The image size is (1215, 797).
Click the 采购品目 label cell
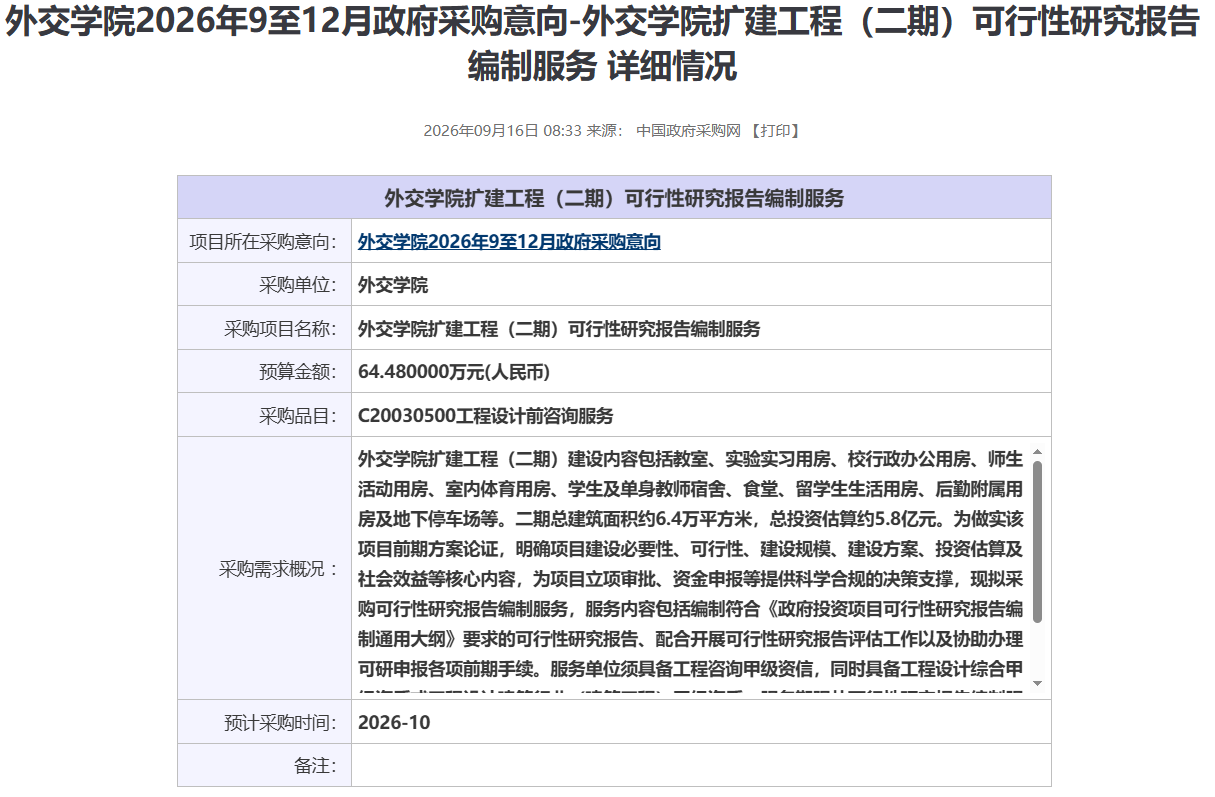[x=264, y=415]
